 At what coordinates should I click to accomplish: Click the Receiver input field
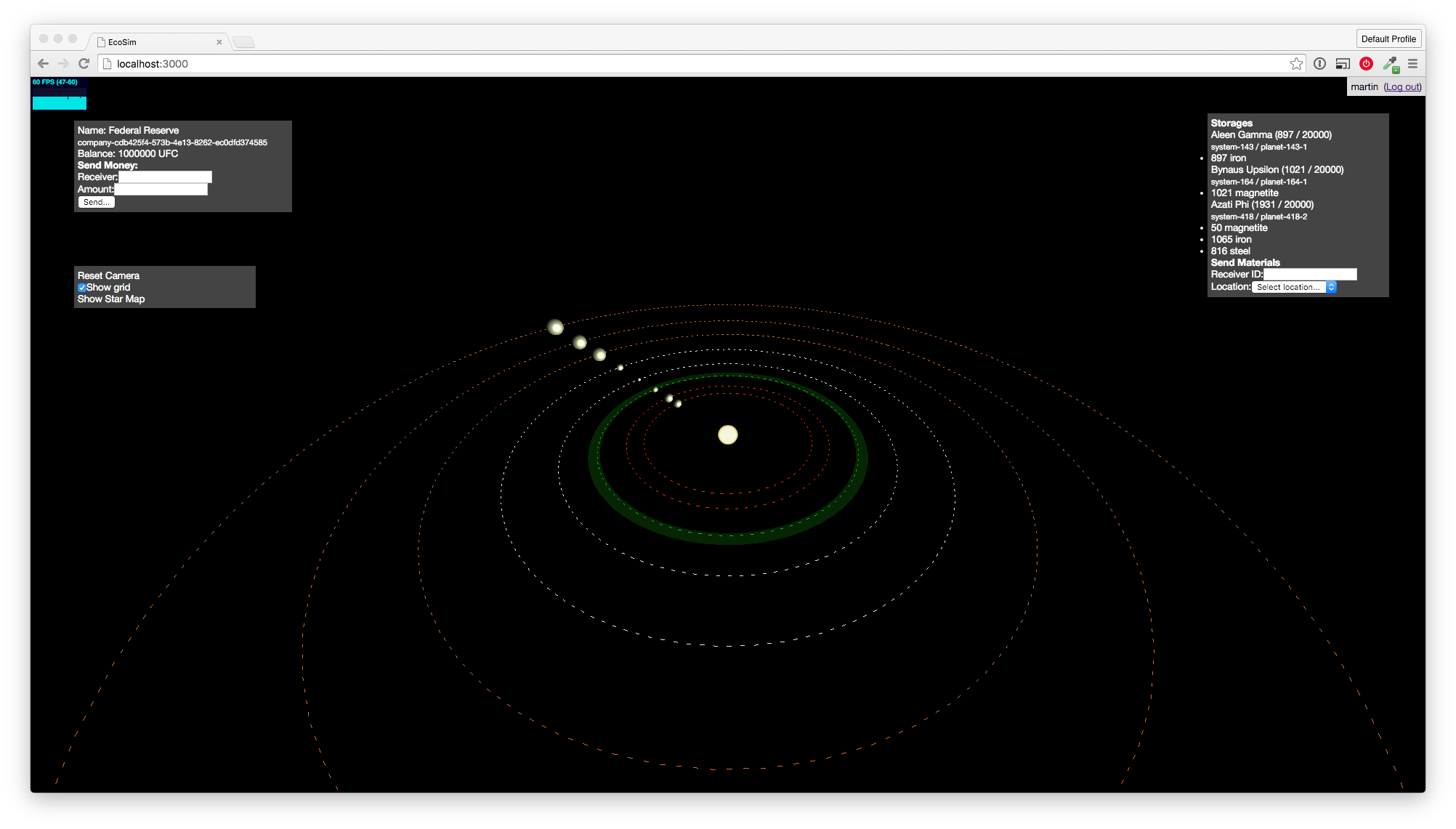point(164,177)
